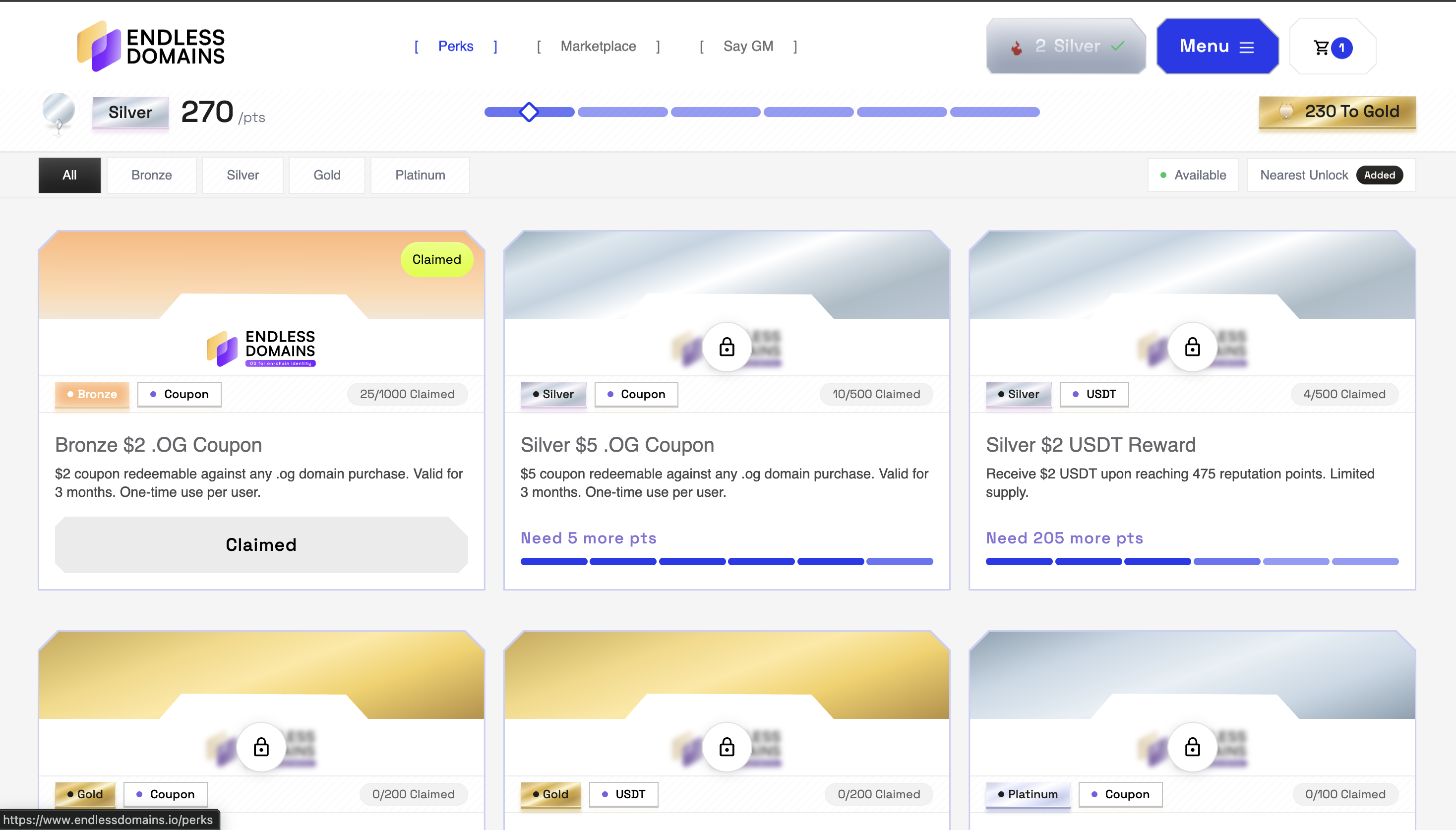Go to the Perks page
1456x830 pixels.
click(456, 46)
